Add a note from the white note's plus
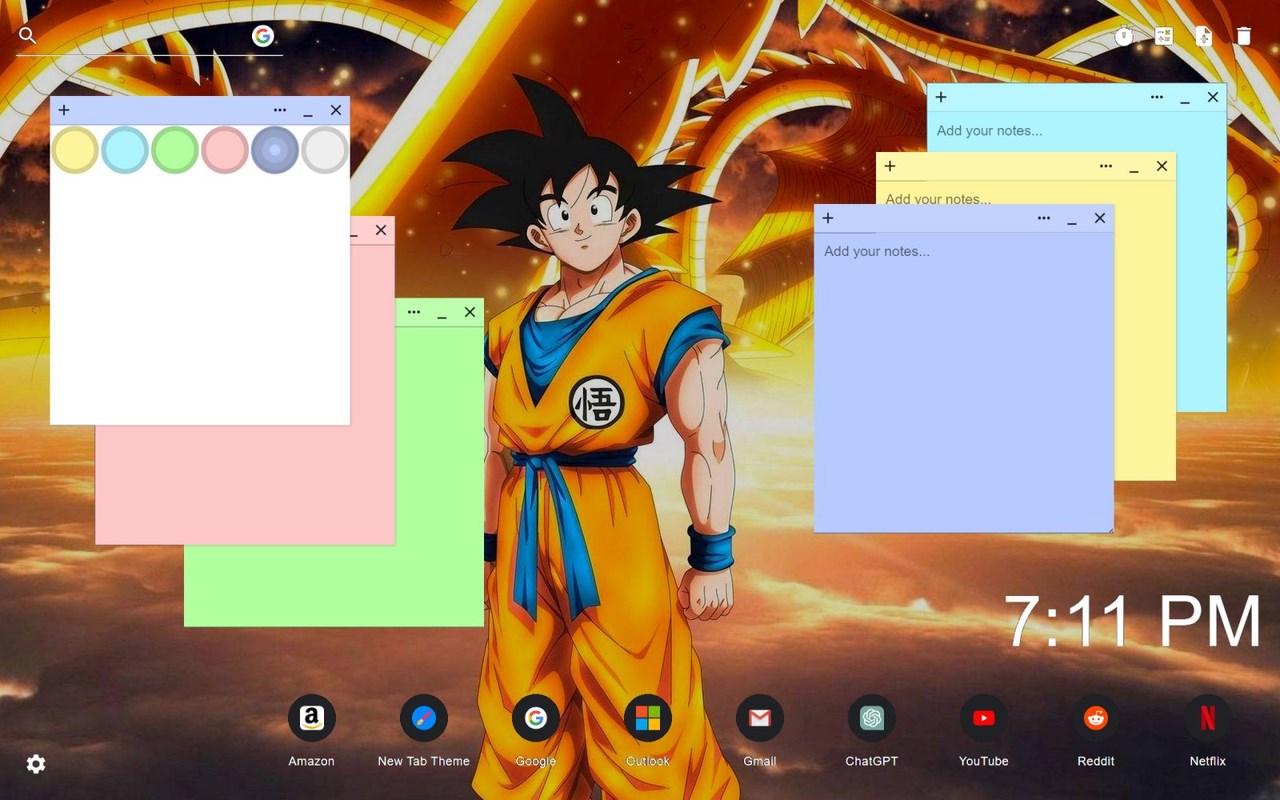The height and width of the screenshot is (800, 1280). (x=64, y=110)
